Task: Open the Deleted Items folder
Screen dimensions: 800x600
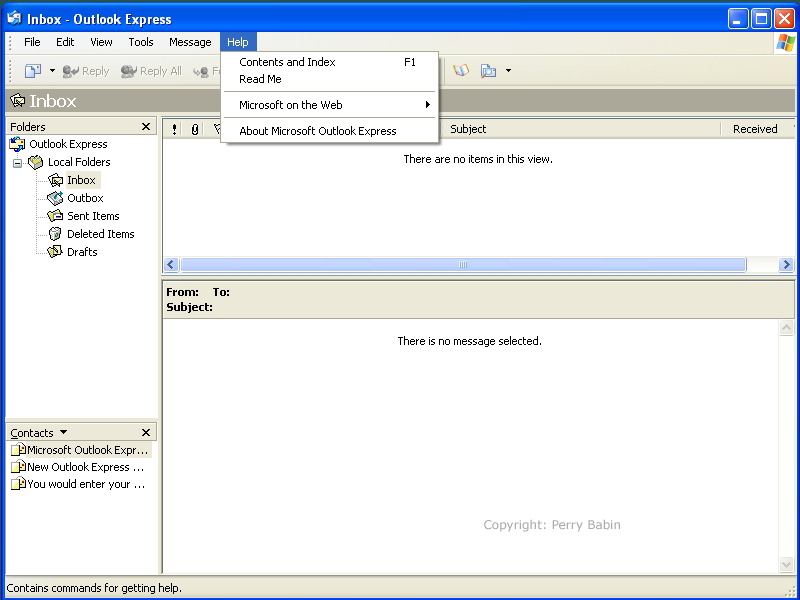Action: (100, 234)
